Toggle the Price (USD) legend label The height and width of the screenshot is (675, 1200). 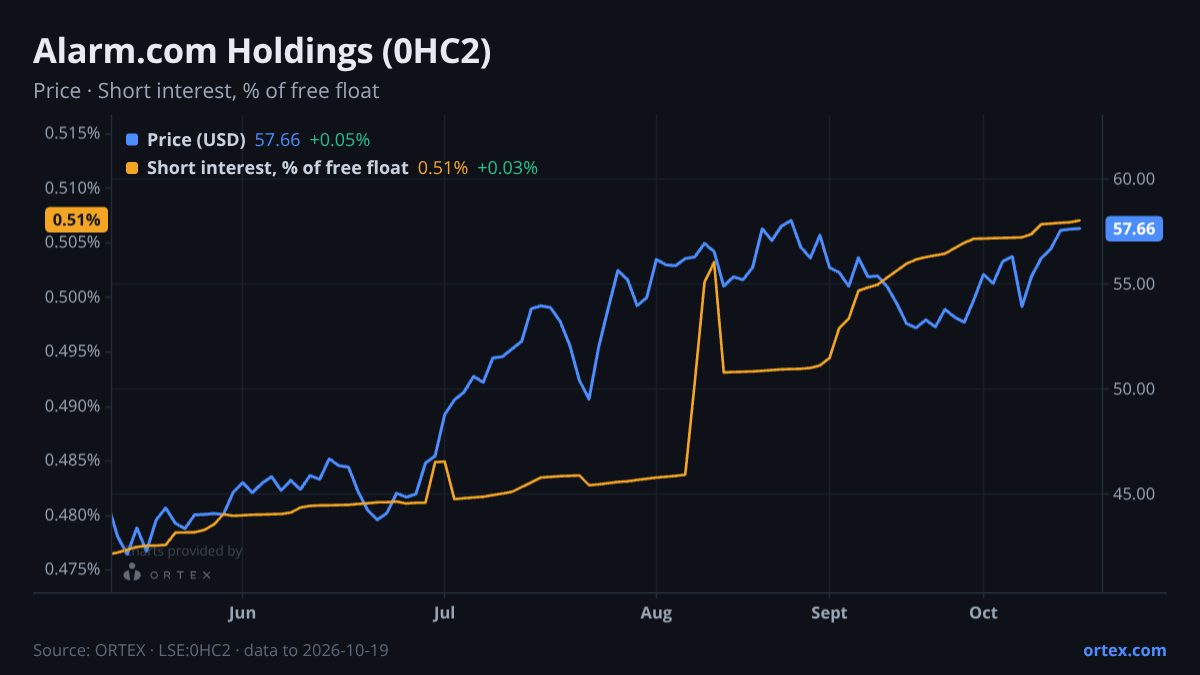click(197, 140)
